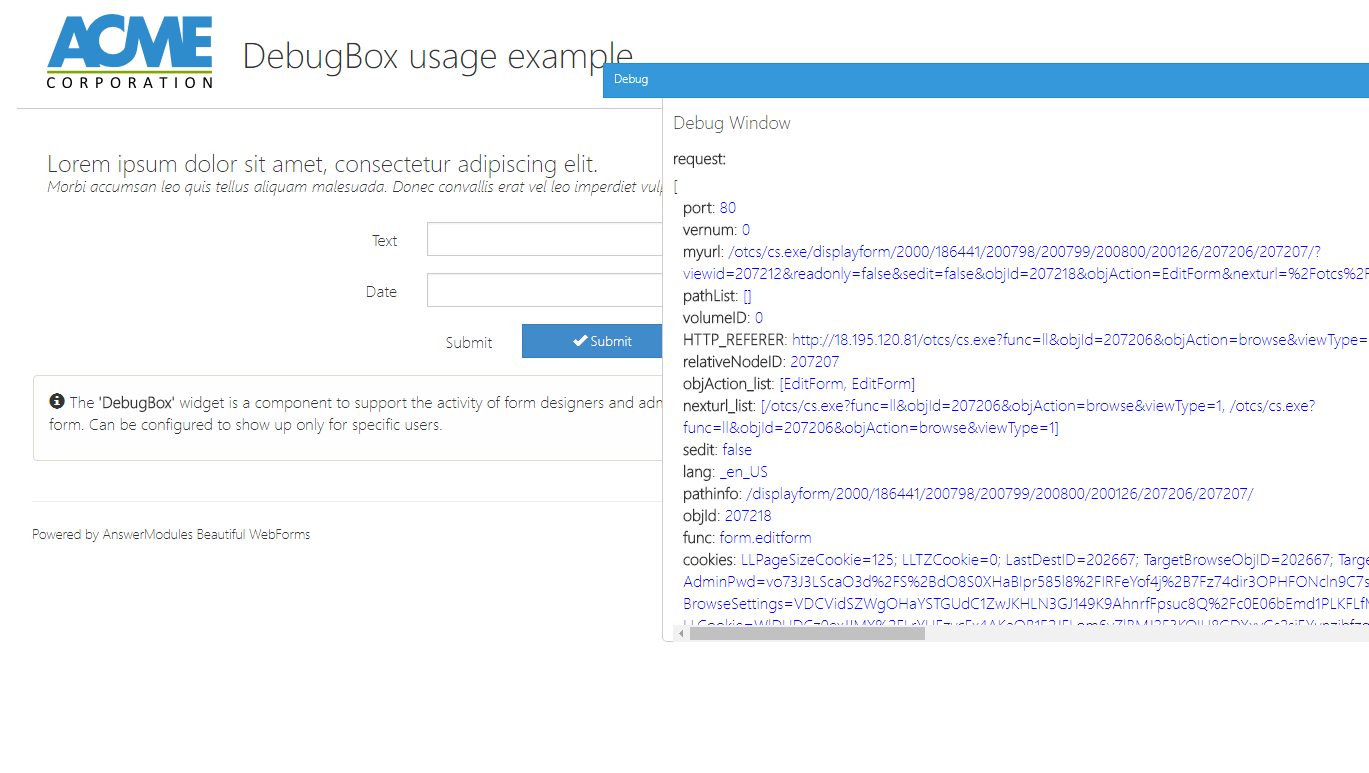This screenshot has height=773, width=1369.
Task: Click the left arrow of horizontal scrollbar
Action: 681,633
